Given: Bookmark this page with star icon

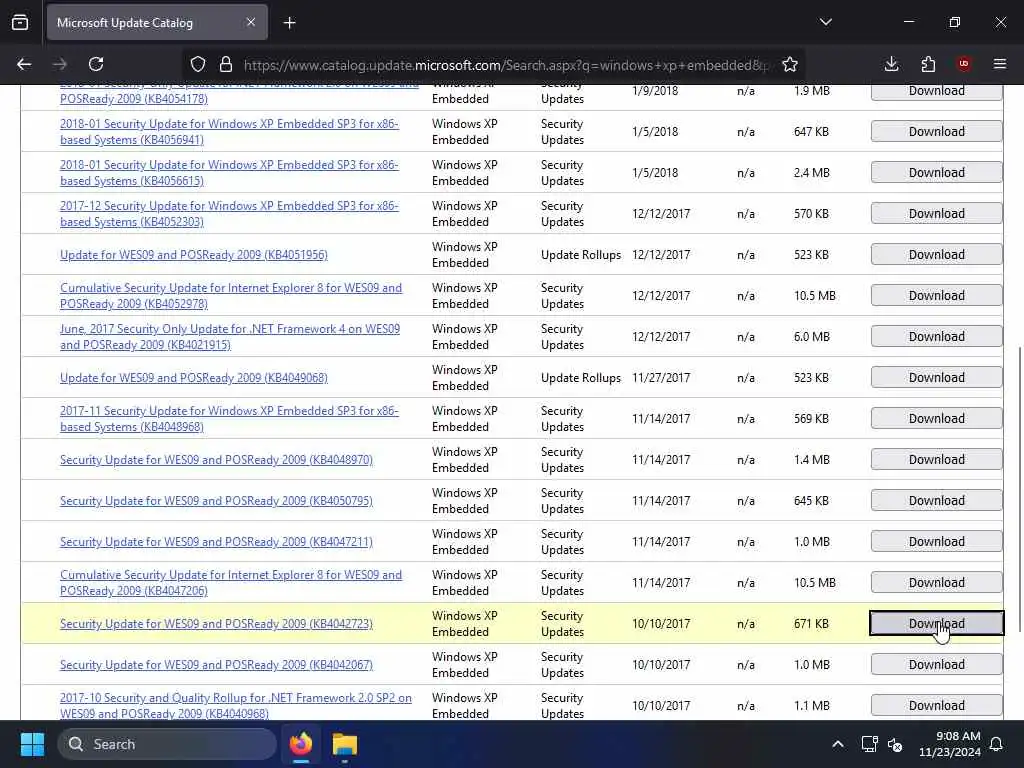Looking at the screenshot, I should tap(790, 64).
